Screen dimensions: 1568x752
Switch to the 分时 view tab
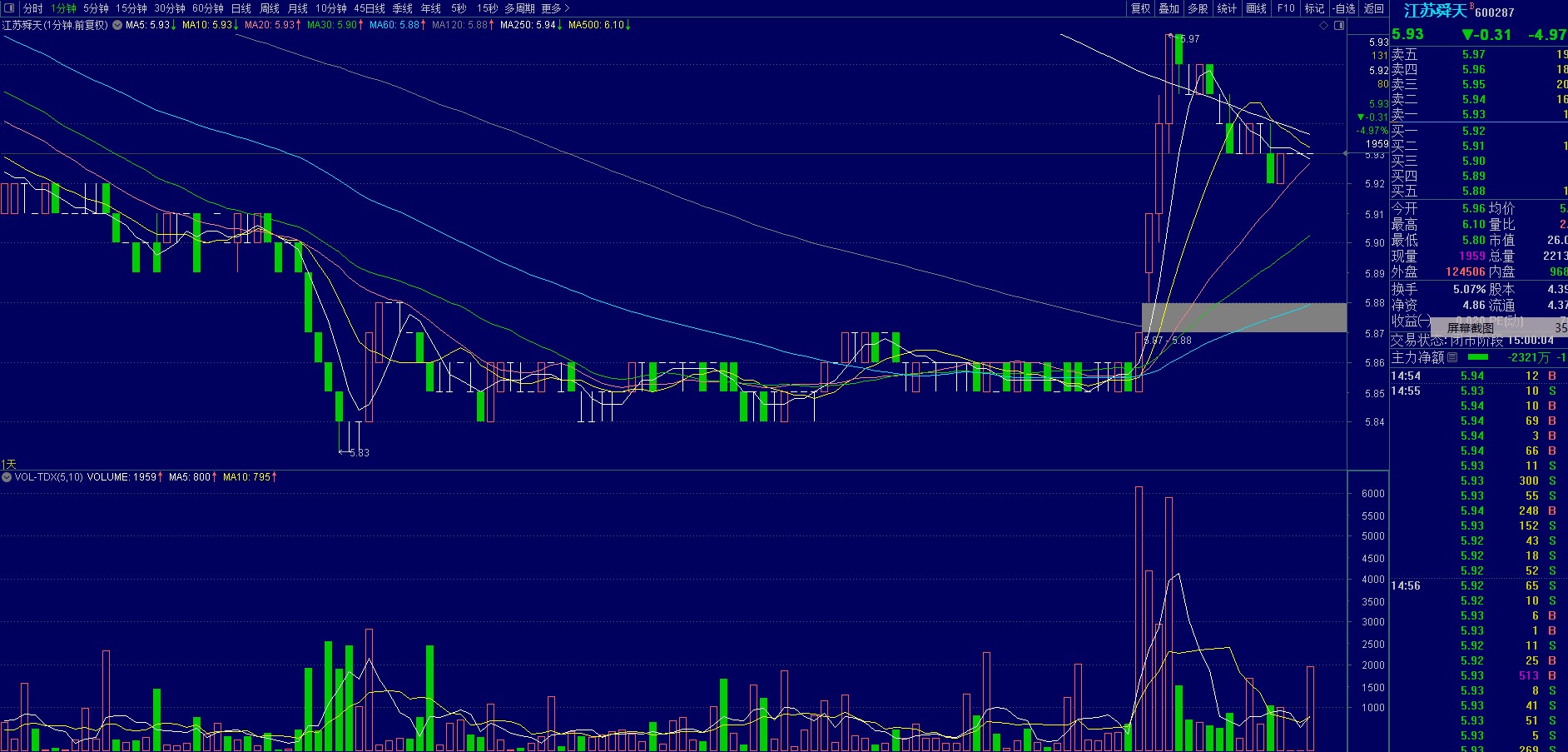(33, 8)
